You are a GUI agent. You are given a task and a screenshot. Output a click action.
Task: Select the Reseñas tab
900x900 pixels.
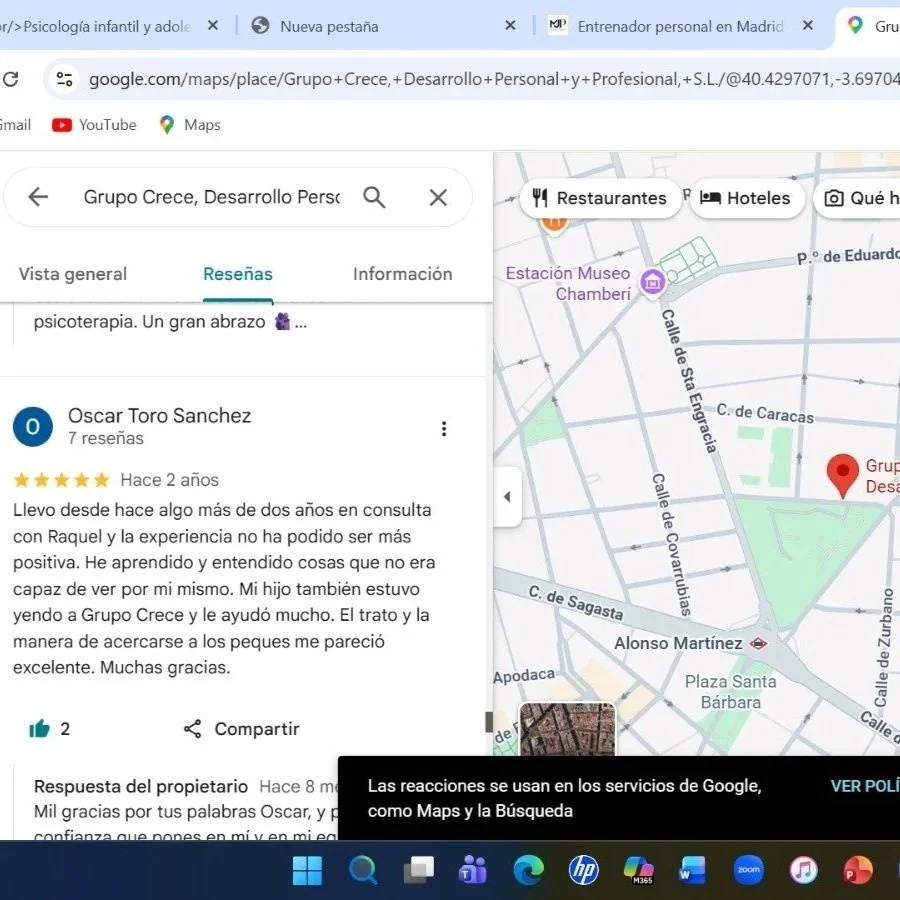[238, 274]
